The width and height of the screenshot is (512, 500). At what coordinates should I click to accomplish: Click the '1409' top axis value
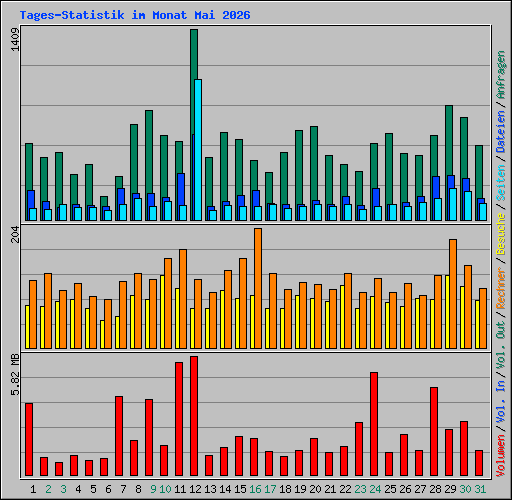(15, 40)
